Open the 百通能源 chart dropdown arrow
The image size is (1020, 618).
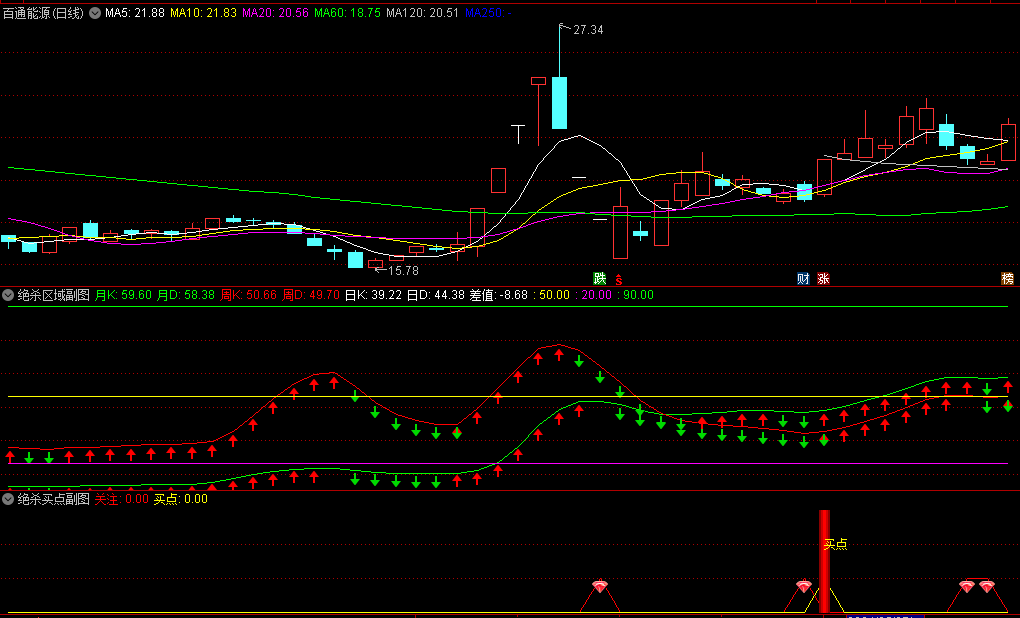[95, 14]
